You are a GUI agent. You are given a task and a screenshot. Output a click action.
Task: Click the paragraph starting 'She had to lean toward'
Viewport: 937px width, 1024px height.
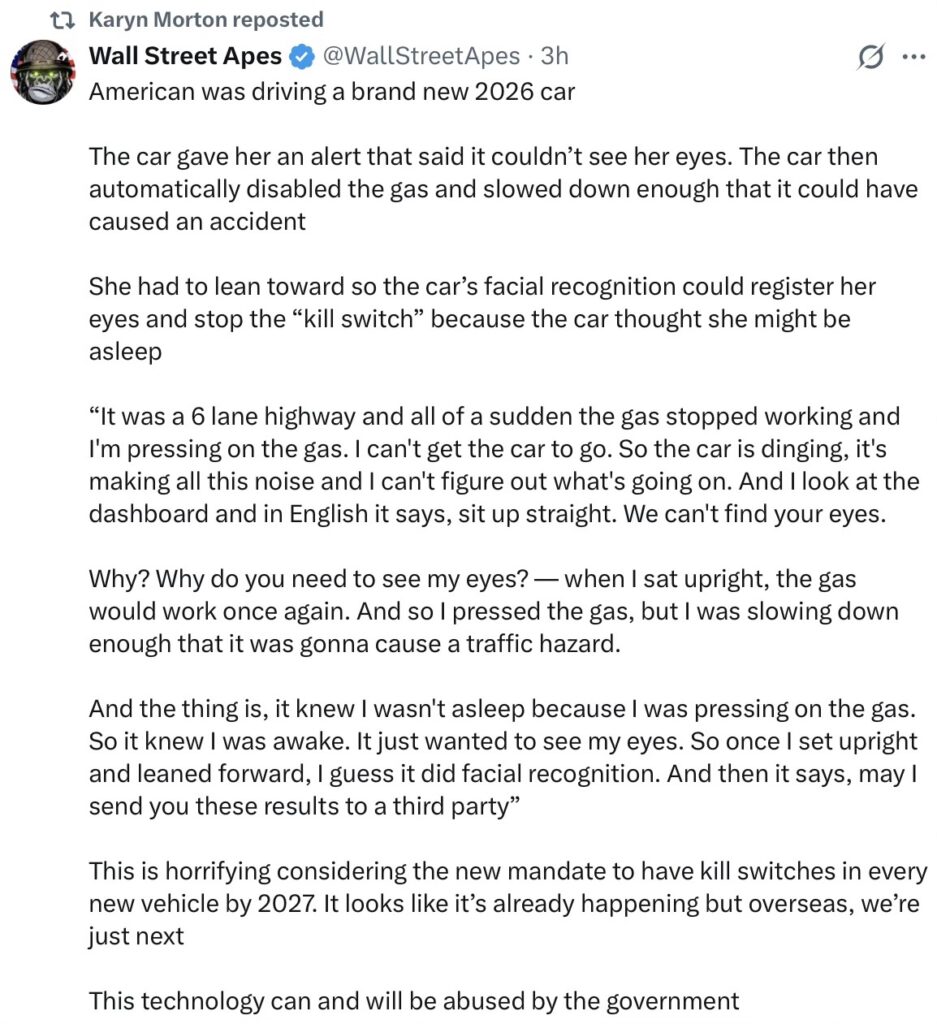482,319
